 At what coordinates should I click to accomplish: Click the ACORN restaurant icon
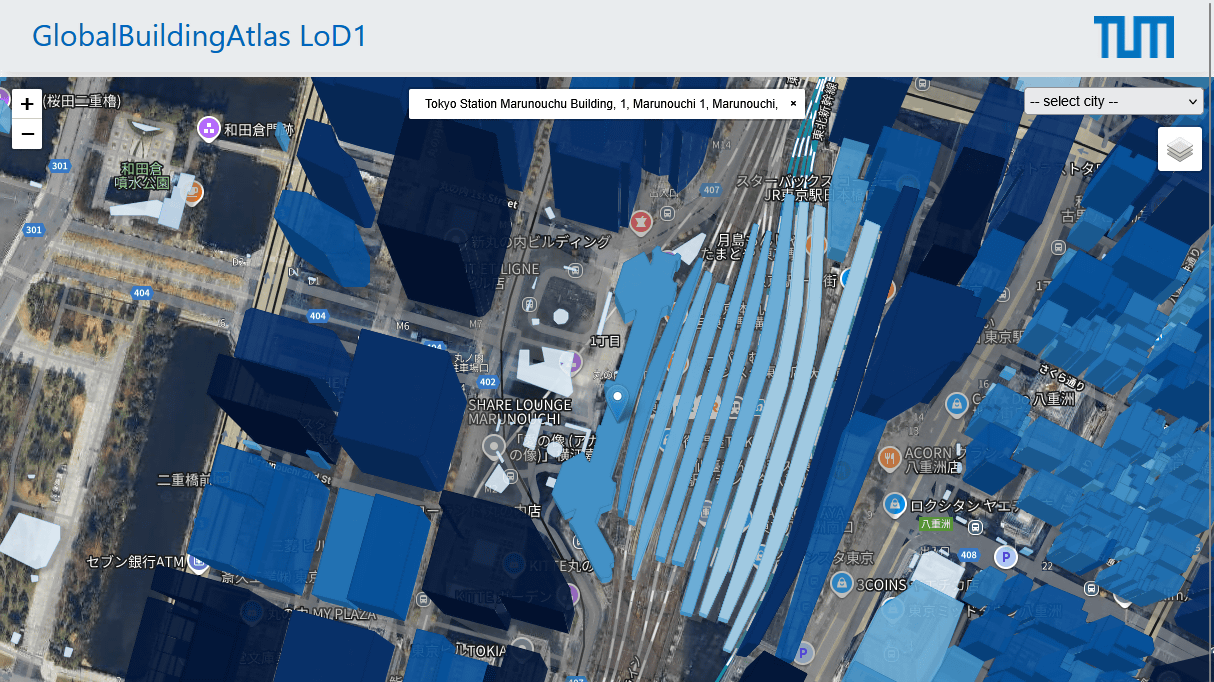pos(890,457)
